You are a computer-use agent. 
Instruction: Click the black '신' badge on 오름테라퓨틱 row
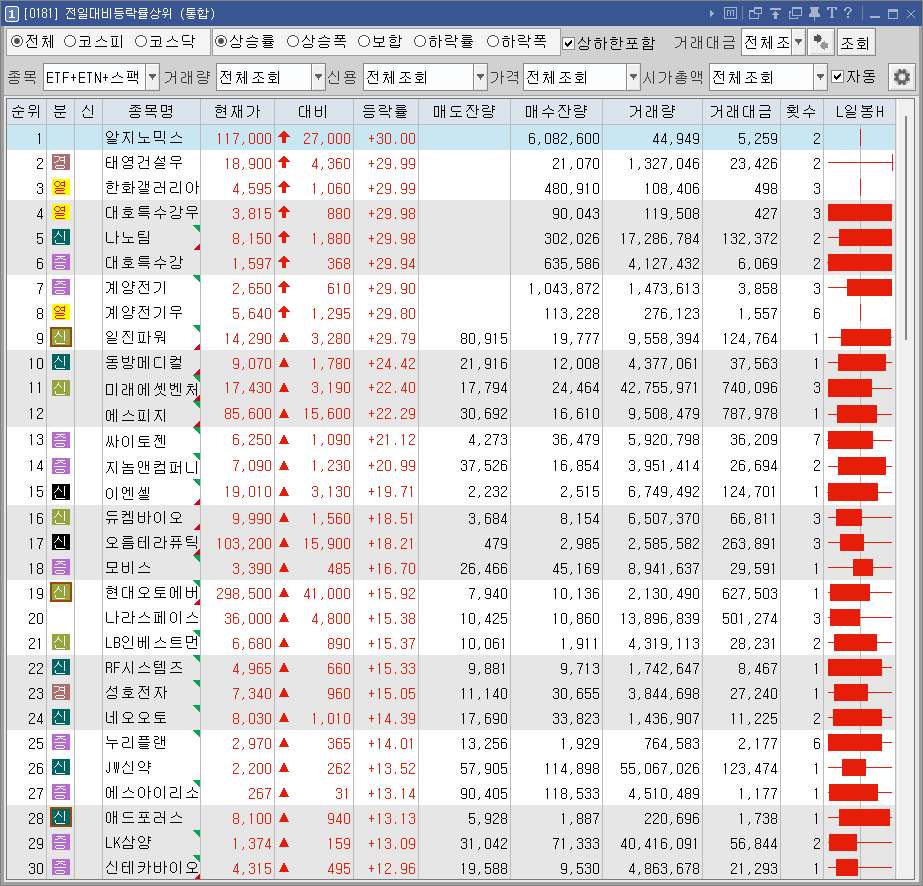pos(60,542)
